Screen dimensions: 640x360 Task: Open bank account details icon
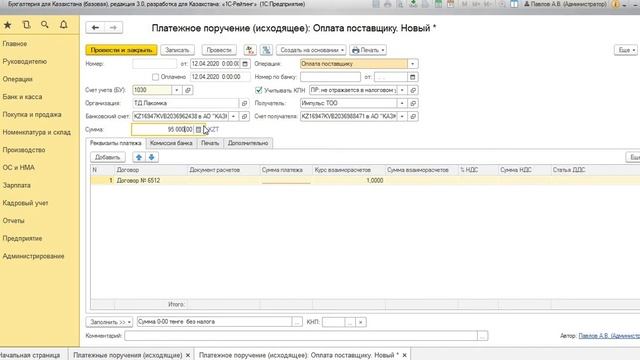click(244, 116)
